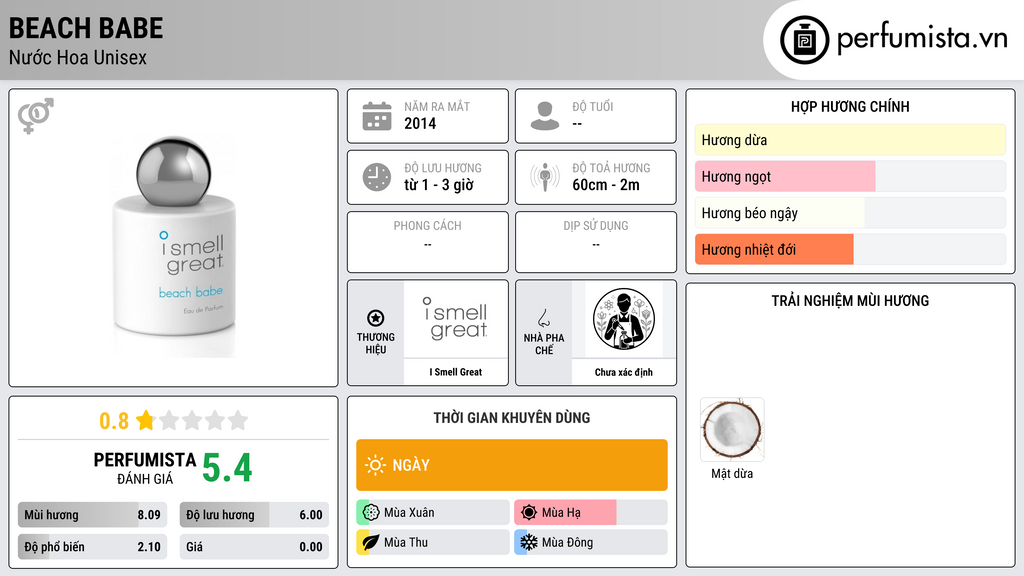The image size is (1024, 576).
Task: Click the sillage icon beside Độ toả hương
Action: [x=545, y=177]
